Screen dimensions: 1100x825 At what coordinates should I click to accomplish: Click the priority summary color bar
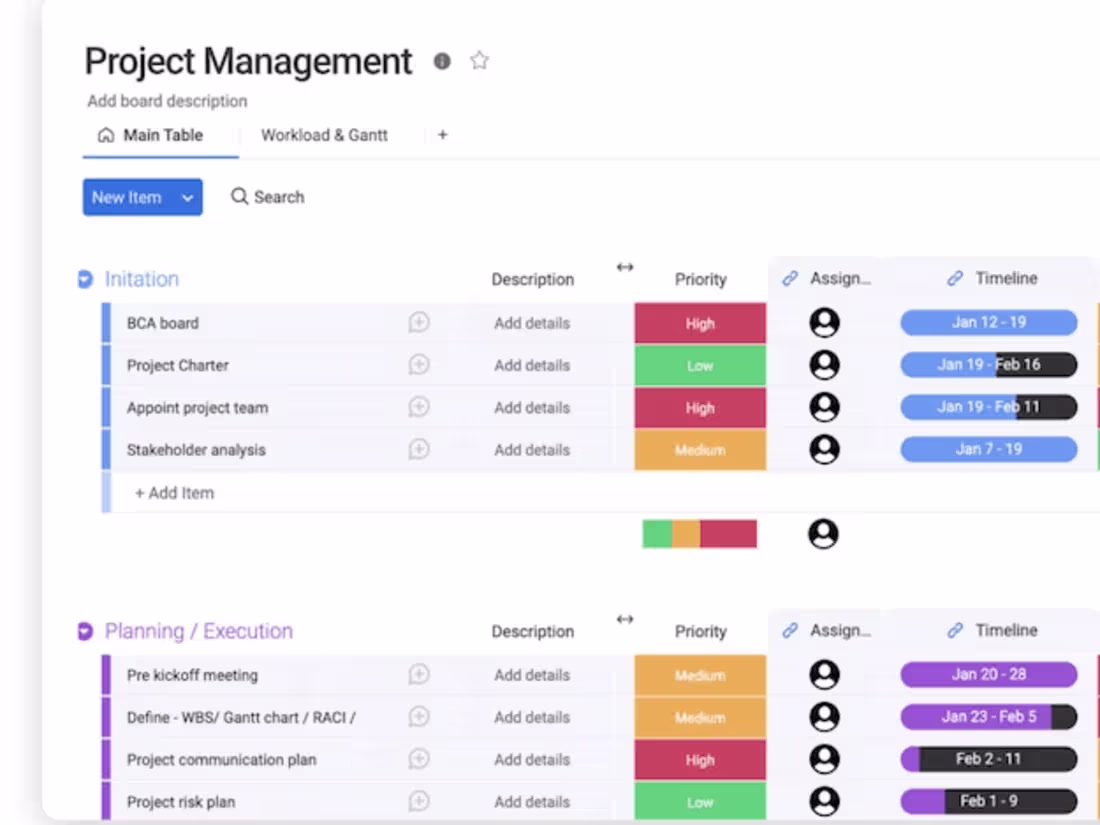coord(699,534)
